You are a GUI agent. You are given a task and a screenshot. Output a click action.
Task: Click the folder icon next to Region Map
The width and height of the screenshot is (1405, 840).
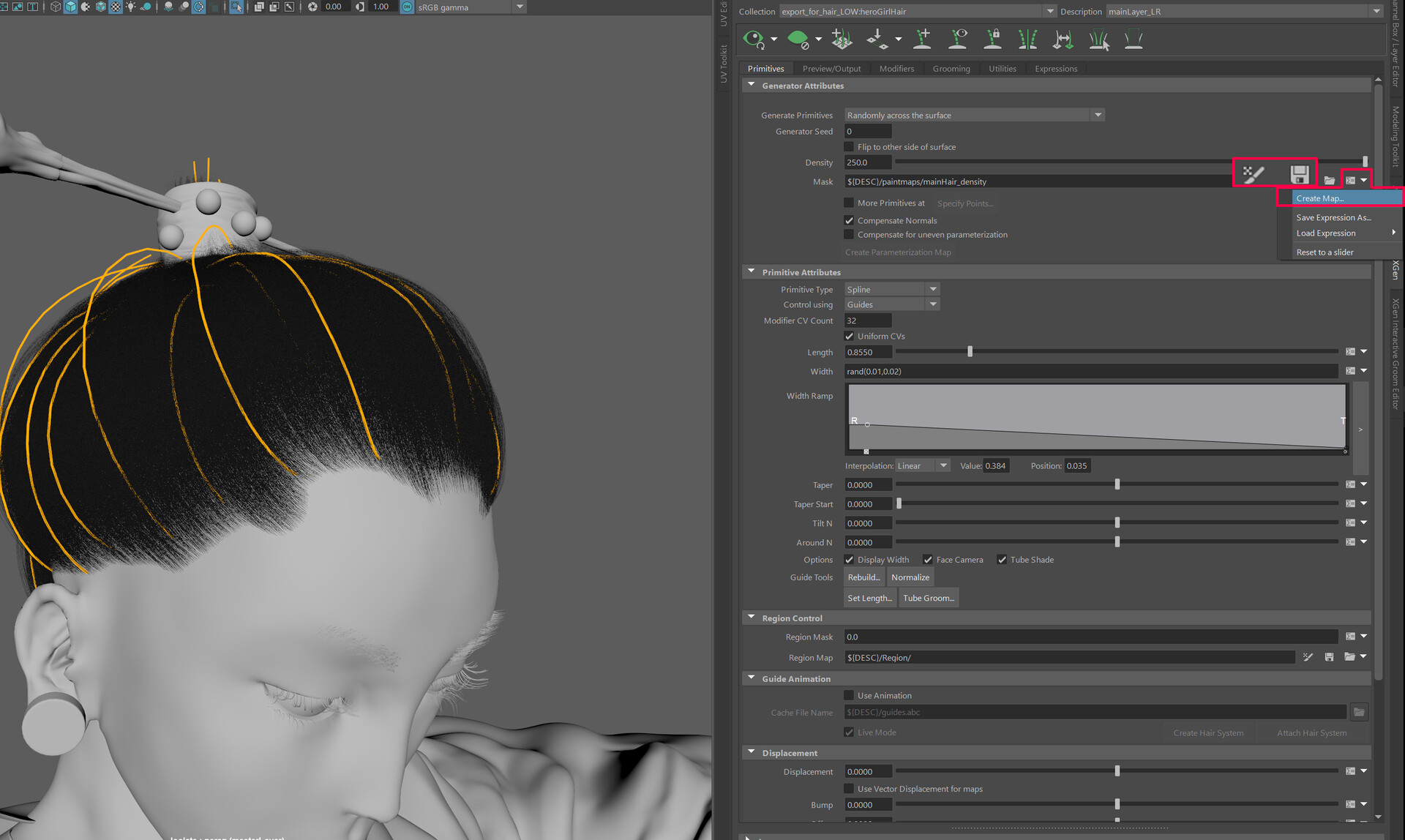pos(1349,657)
